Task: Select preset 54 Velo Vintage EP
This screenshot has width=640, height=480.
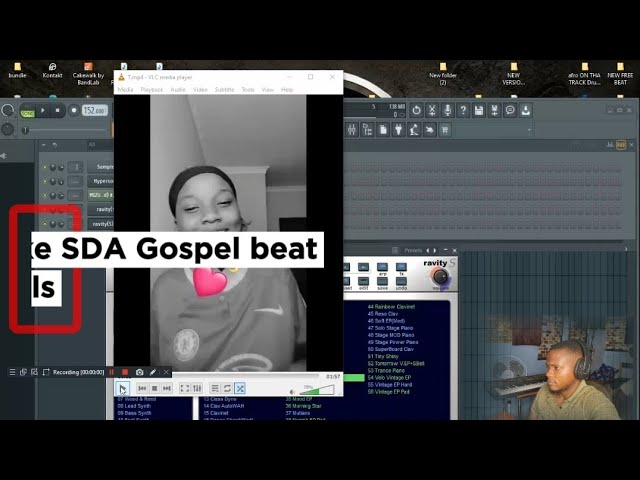Action: coord(389,378)
